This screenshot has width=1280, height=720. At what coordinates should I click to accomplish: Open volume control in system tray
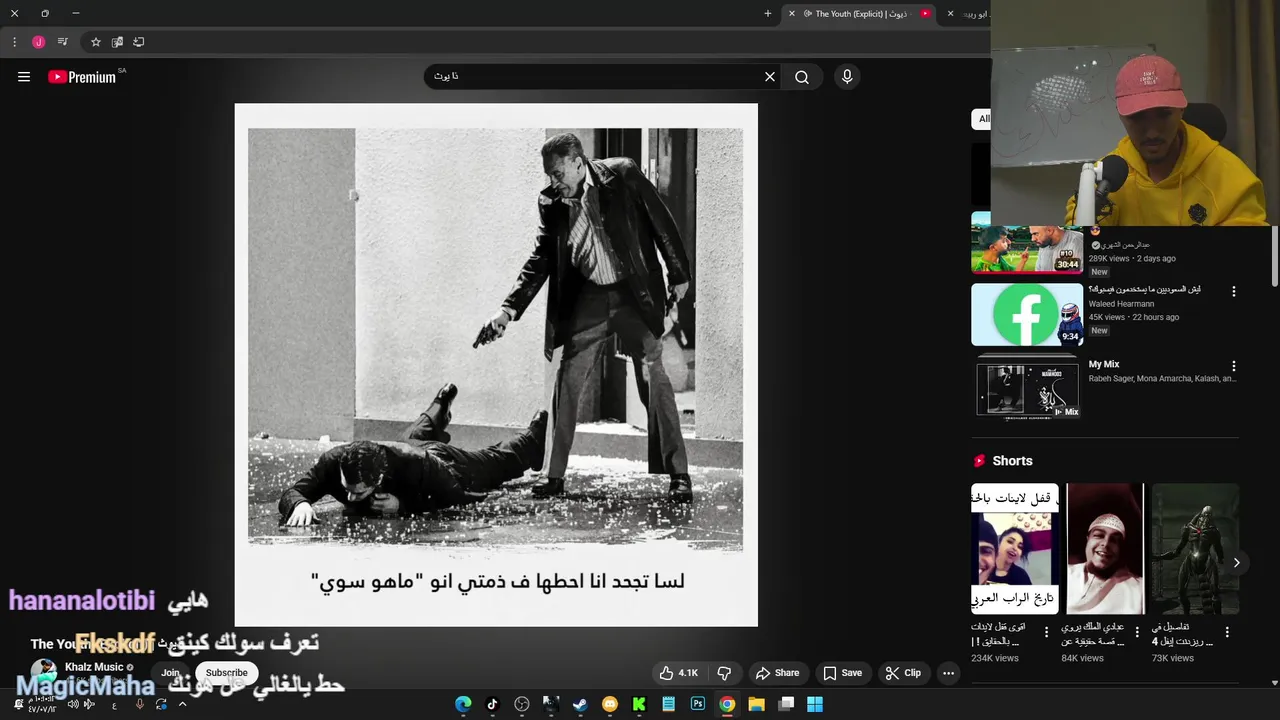(x=73, y=704)
